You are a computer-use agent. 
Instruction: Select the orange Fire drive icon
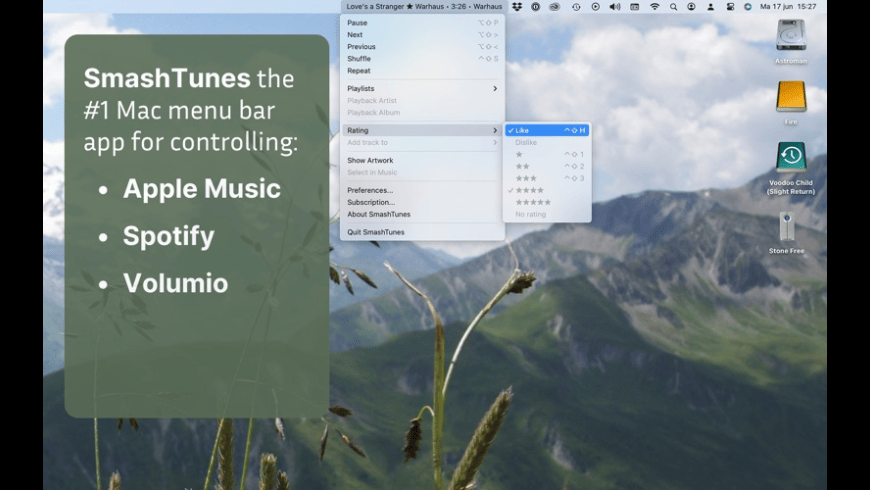[791, 97]
